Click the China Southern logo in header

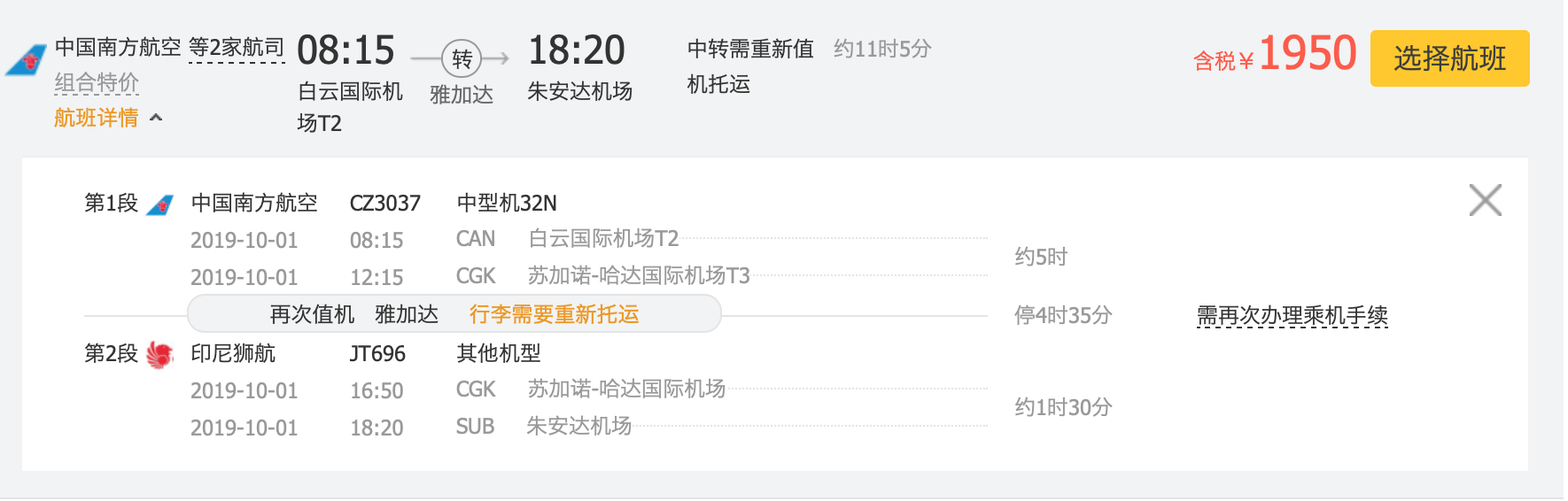(27, 60)
